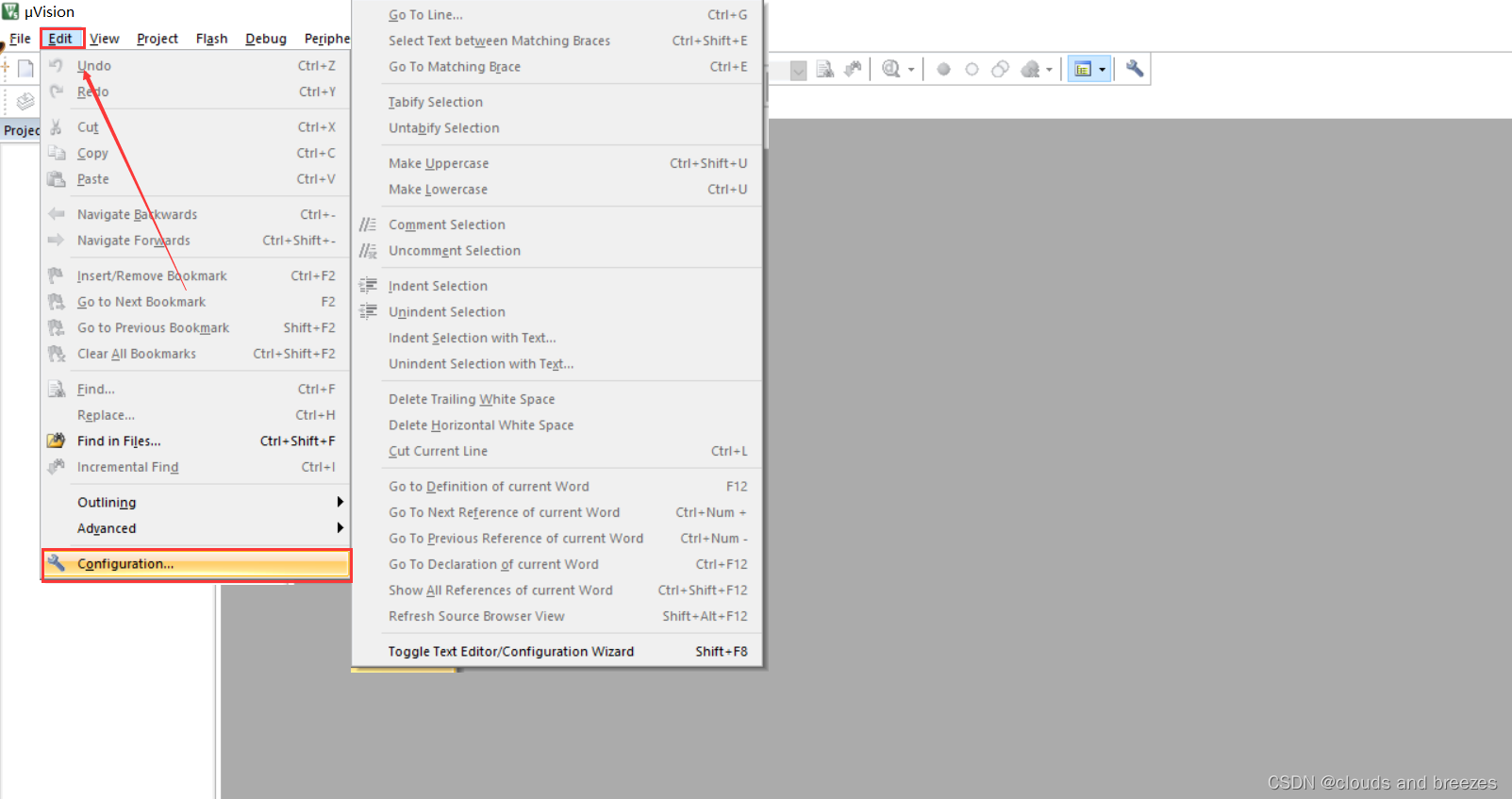Open the File menu
The image size is (1512, 799).
click(20, 39)
